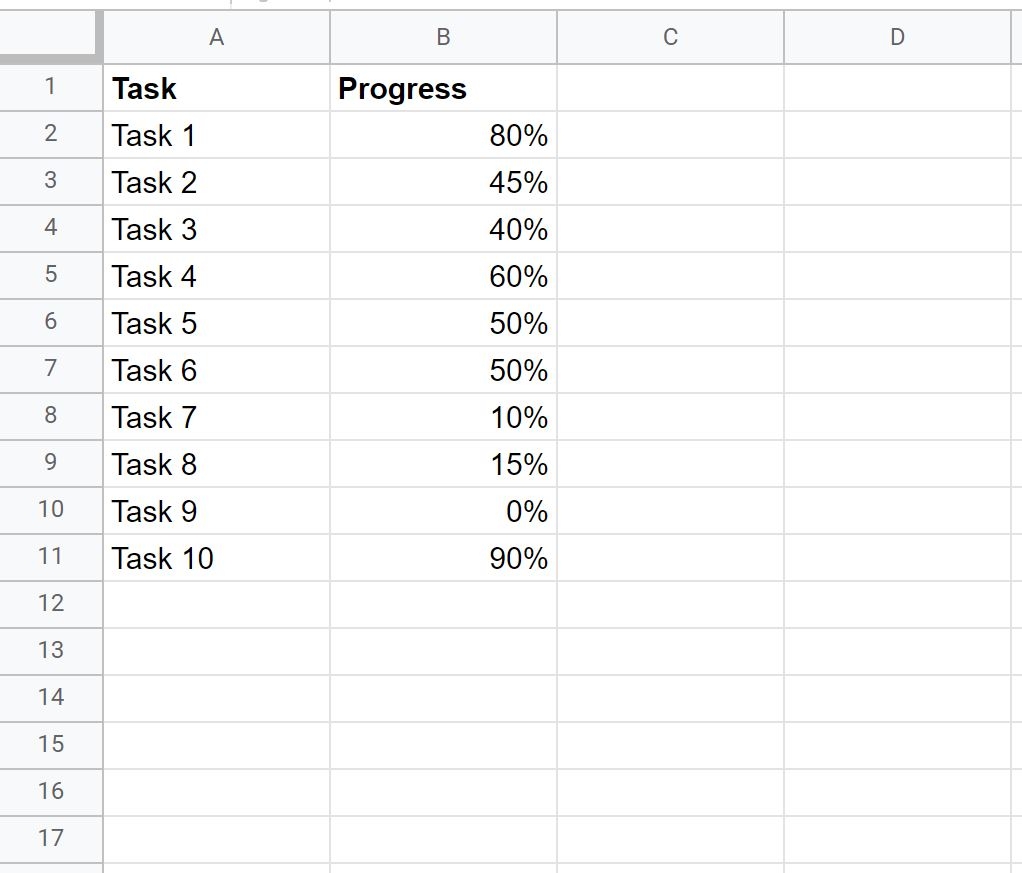Select column B header
This screenshot has height=873, width=1022.
[443, 38]
